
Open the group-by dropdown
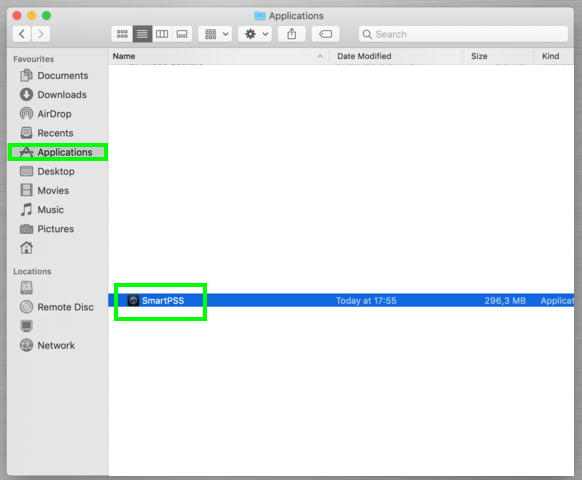pos(215,34)
